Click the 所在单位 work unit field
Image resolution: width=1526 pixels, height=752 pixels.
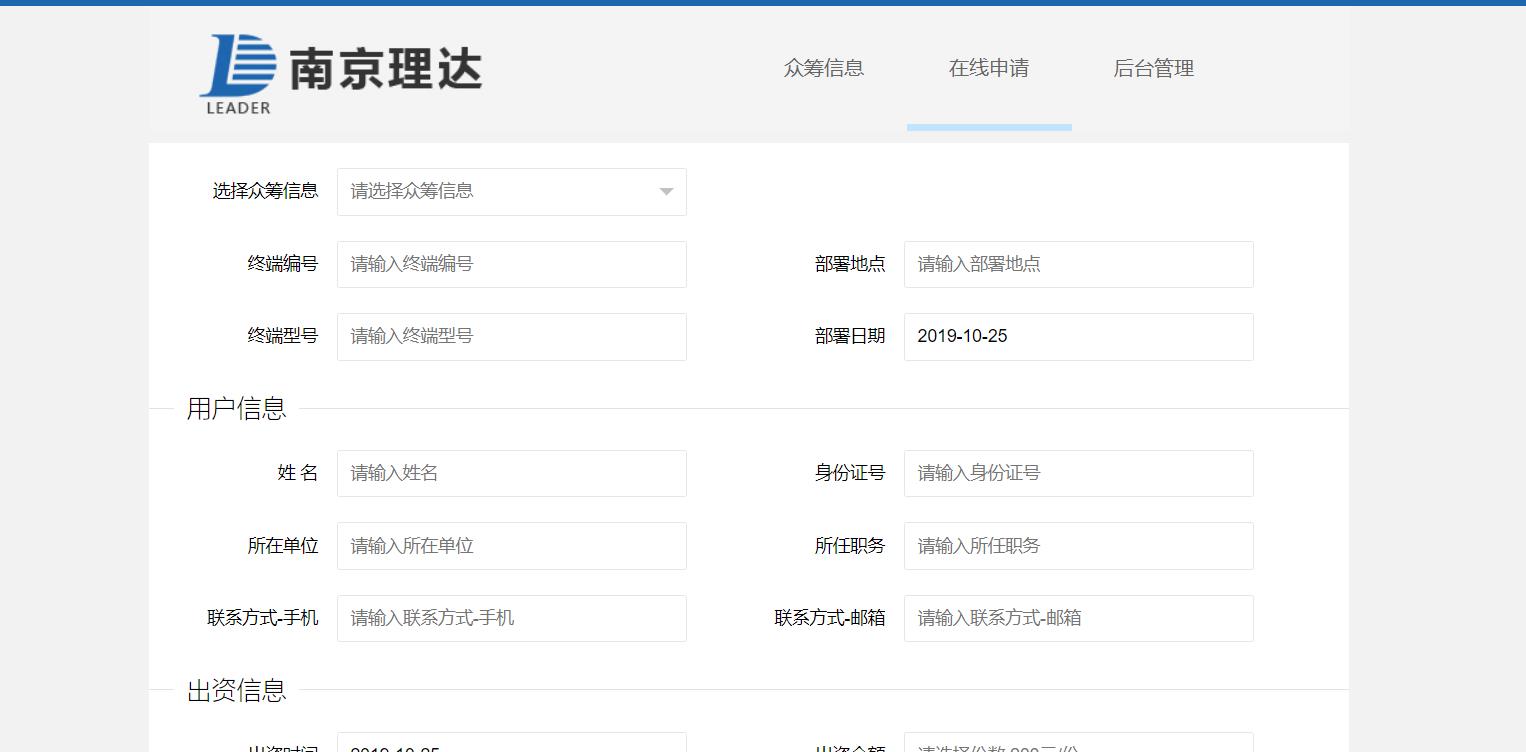point(511,545)
